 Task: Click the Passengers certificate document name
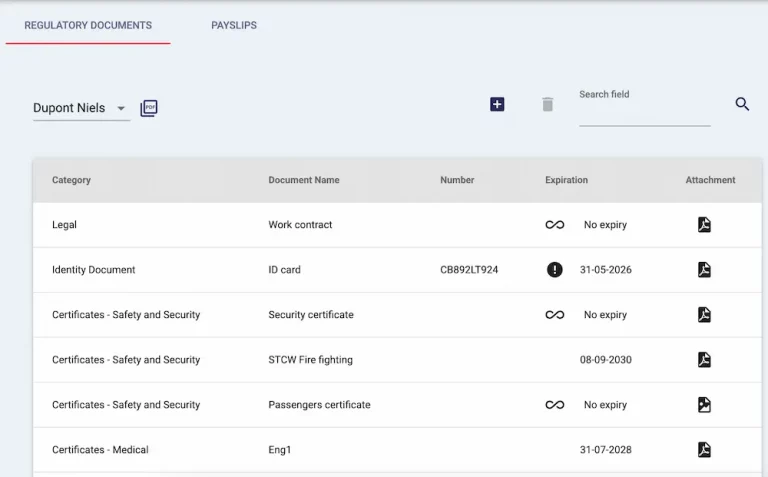pos(319,405)
